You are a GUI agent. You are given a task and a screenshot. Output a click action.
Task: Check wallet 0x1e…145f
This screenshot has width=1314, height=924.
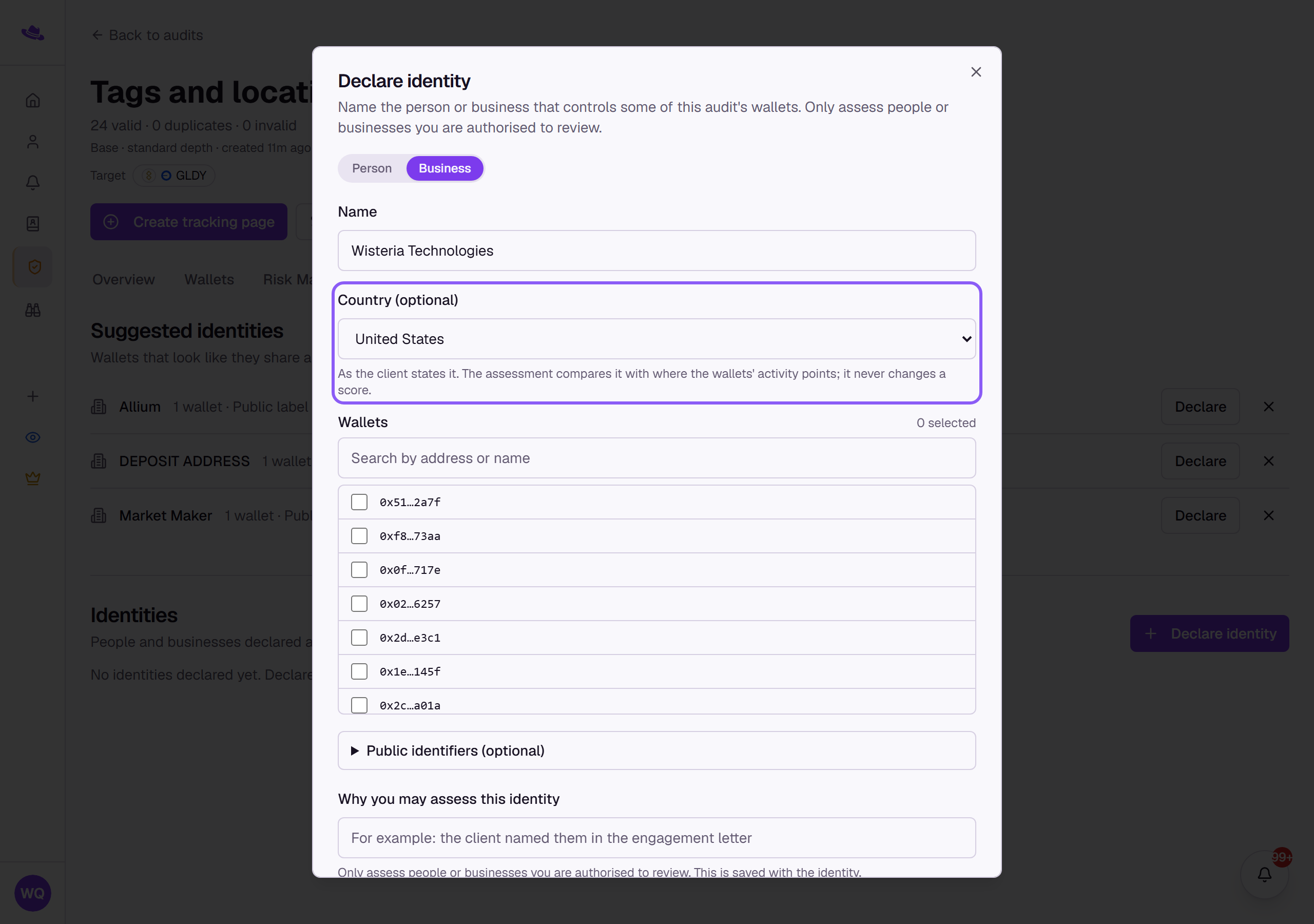tap(359, 671)
